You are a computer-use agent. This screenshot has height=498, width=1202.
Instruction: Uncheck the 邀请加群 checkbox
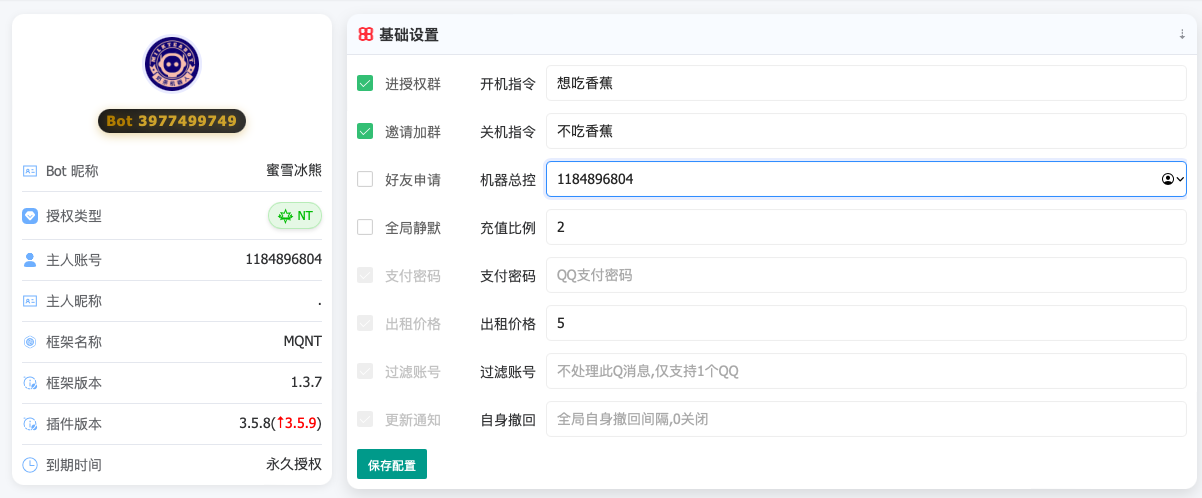pos(365,132)
